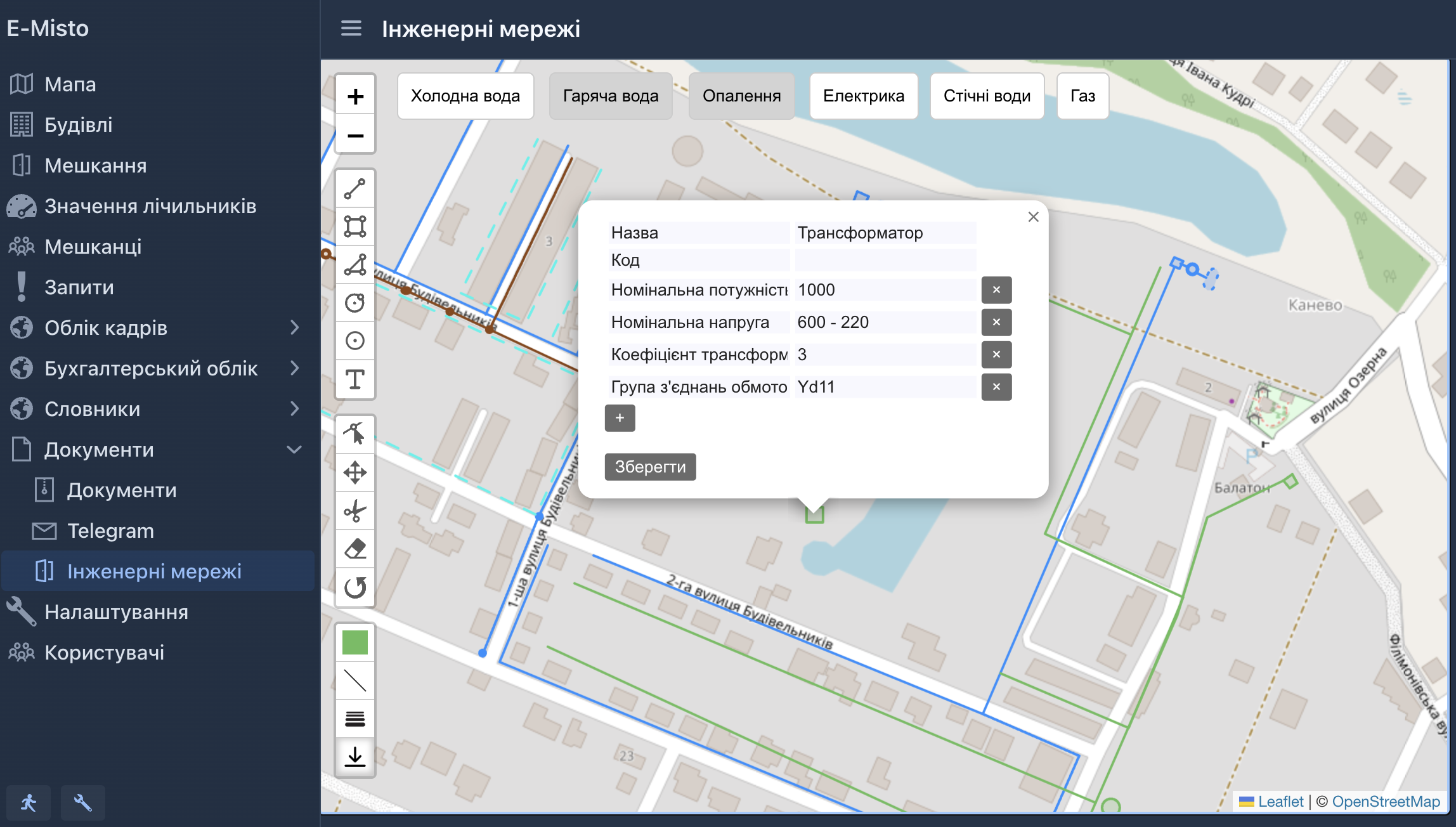Open Значення лічильників in sidebar
This screenshot has height=827, width=1456.
150,206
